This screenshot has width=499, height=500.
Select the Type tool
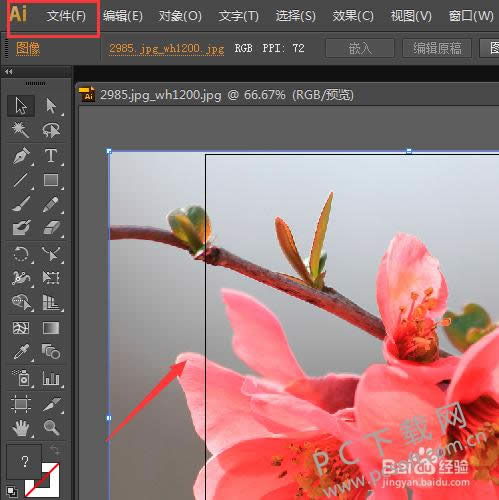pyautogui.click(x=51, y=156)
